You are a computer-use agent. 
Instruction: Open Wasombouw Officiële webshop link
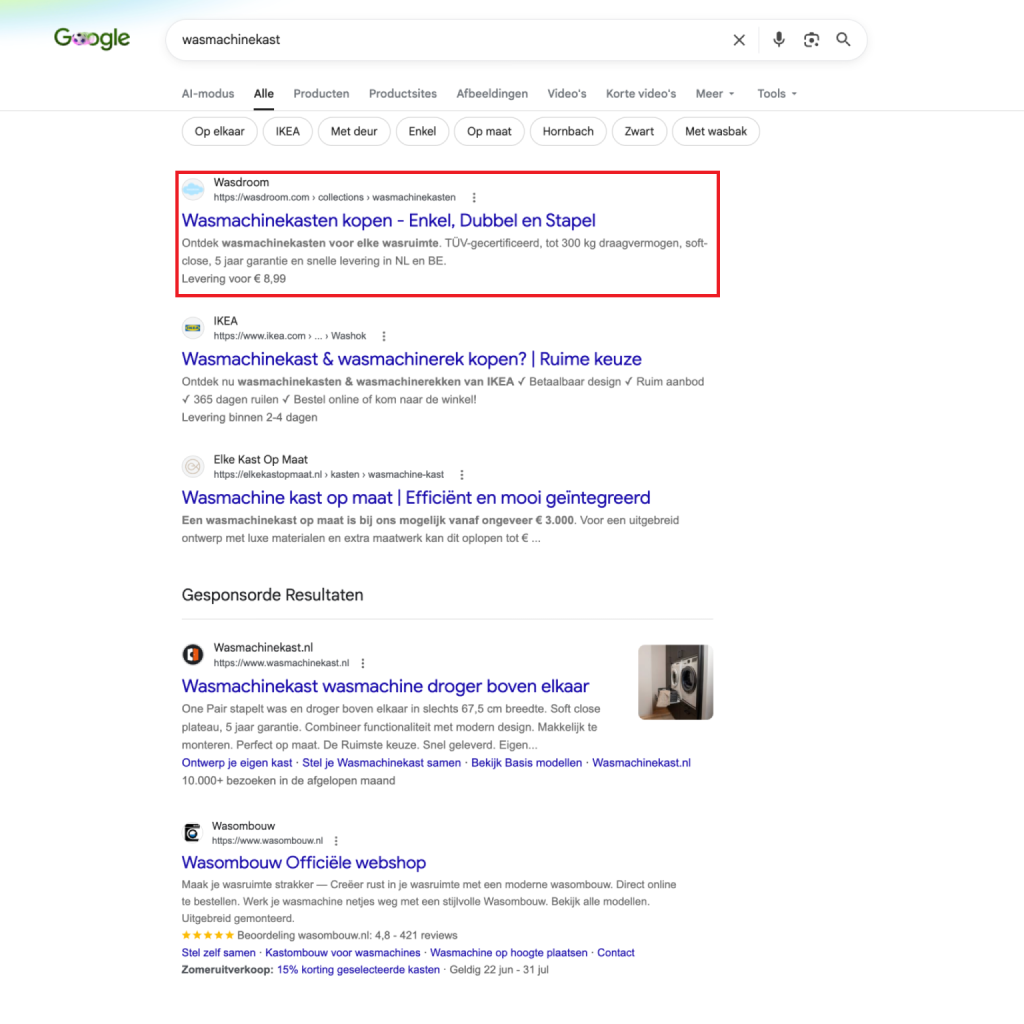coord(304,863)
